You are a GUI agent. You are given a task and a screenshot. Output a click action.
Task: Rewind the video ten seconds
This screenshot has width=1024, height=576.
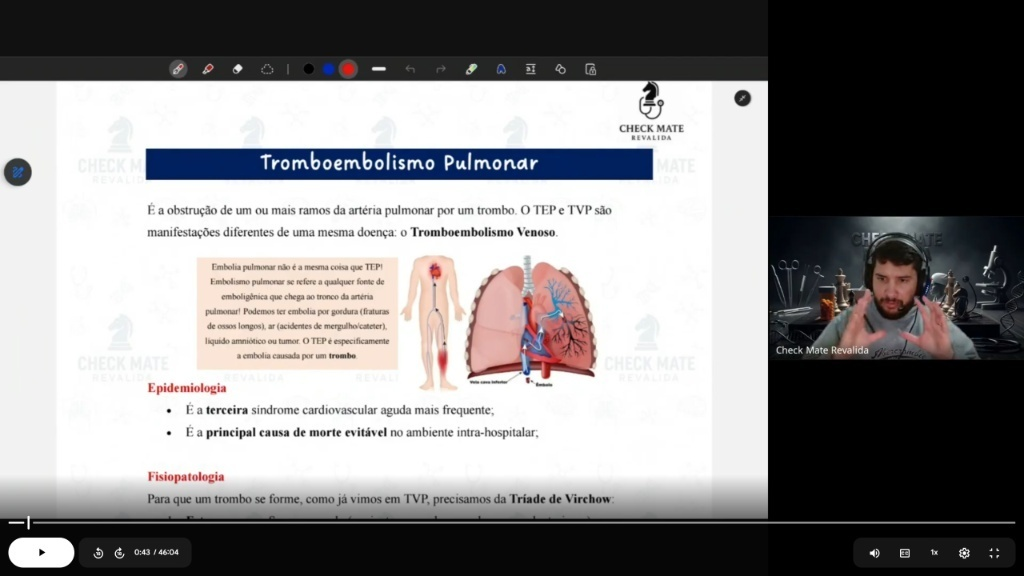click(98, 552)
